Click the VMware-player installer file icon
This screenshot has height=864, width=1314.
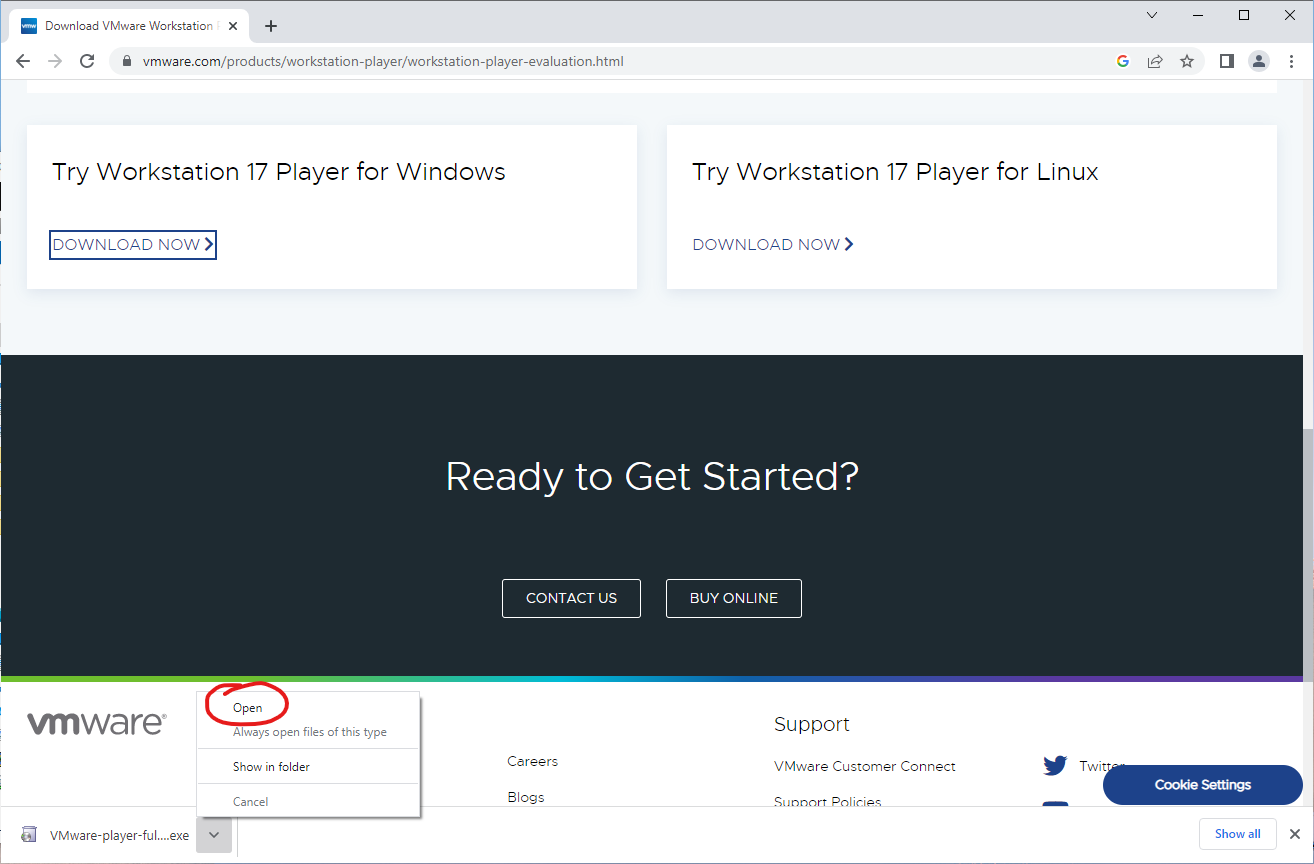(x=29, y=834)
